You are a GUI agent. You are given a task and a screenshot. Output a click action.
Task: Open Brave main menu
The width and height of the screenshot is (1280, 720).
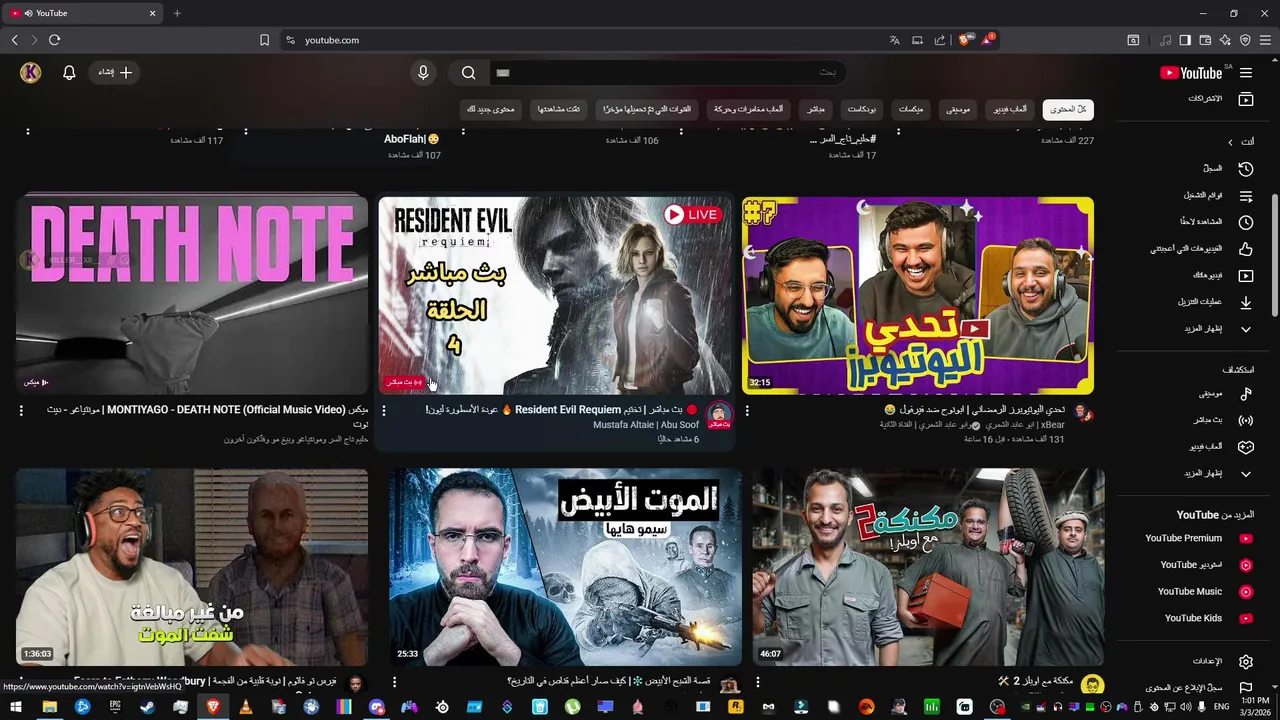click(x=1265, y=40)
